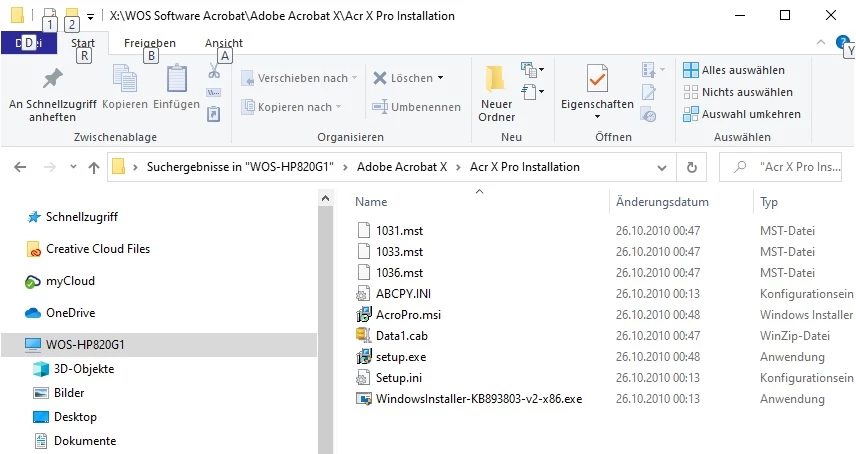Click the history icon in Öffnen group
The width and height of the screenshot is (856, 454).
pos(649,115)
